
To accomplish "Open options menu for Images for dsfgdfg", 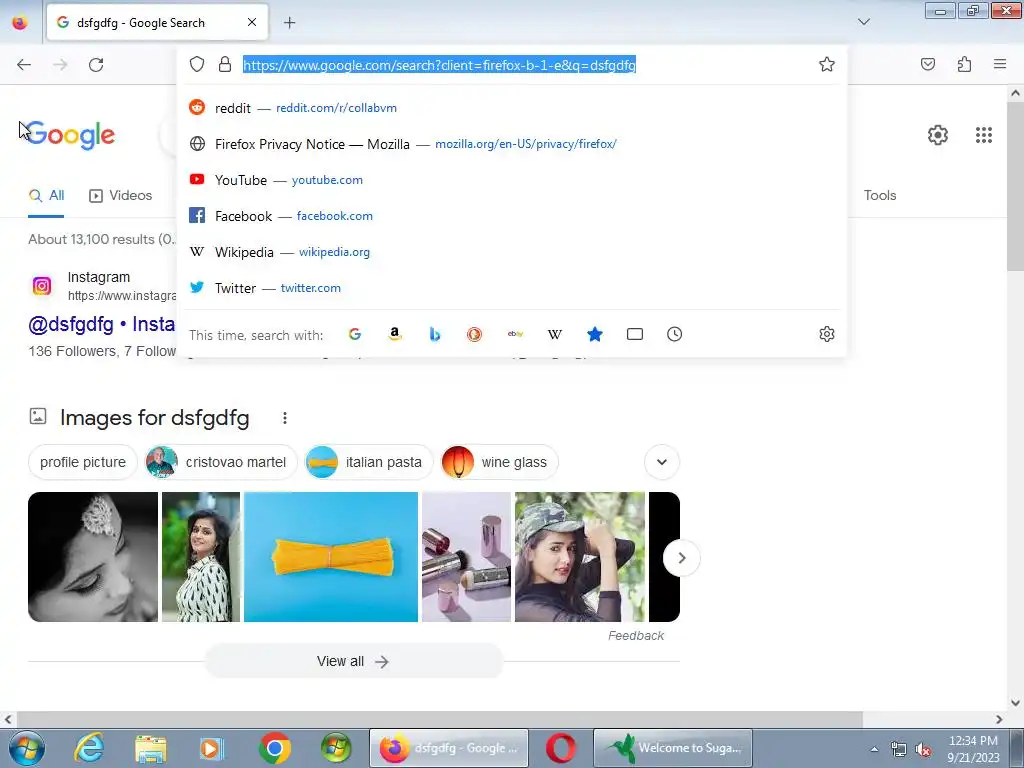I will click(x=285, y=418).
